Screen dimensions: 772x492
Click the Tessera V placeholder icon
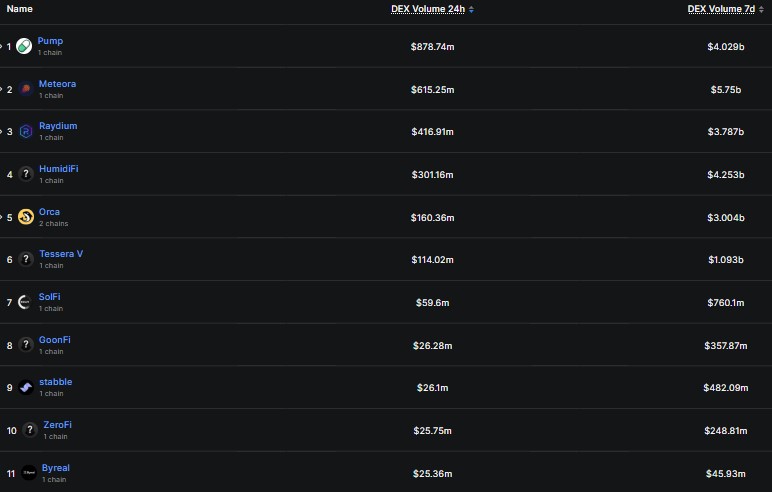coord(26,259)
